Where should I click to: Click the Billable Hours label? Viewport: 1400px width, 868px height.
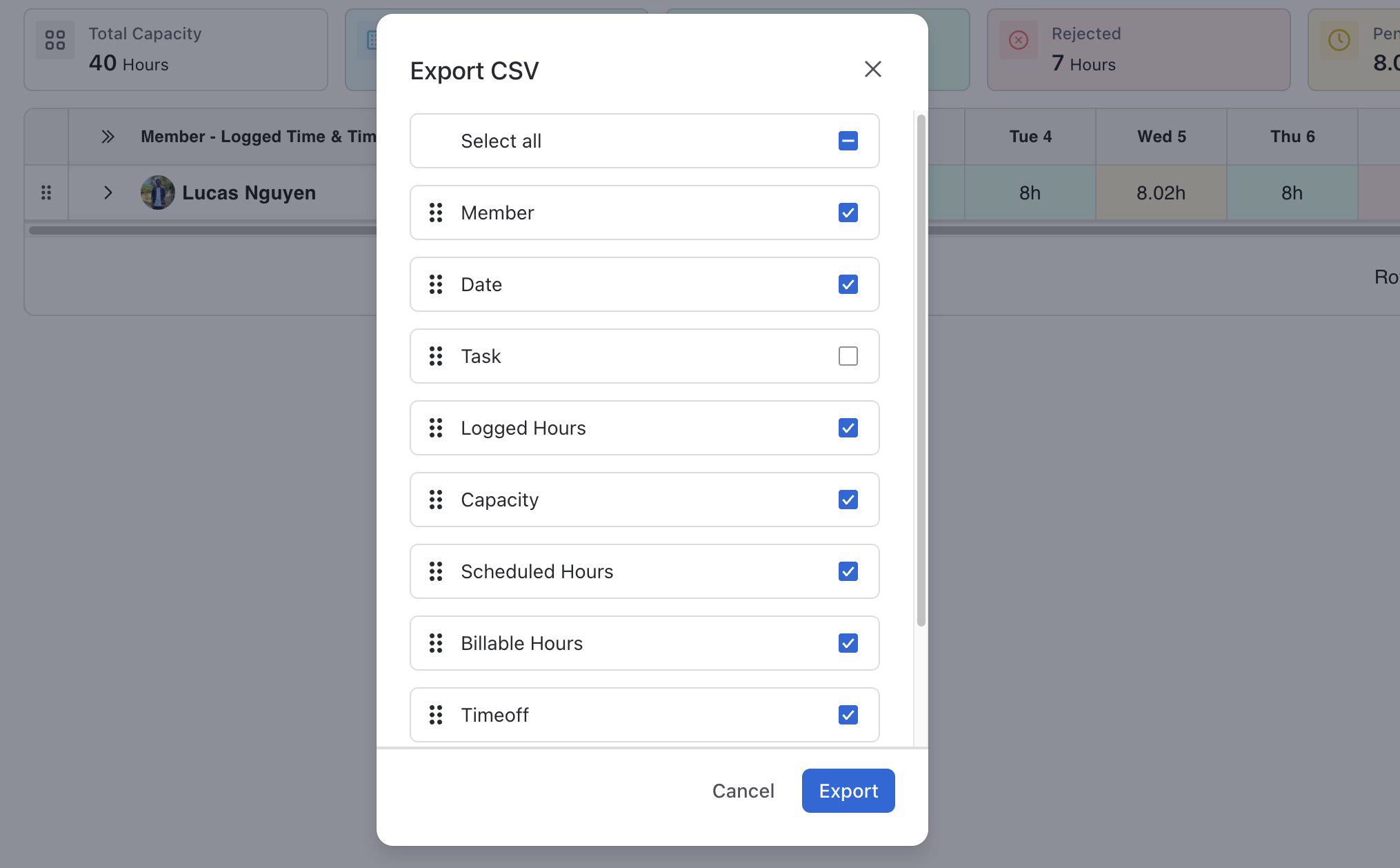(521, 643)
